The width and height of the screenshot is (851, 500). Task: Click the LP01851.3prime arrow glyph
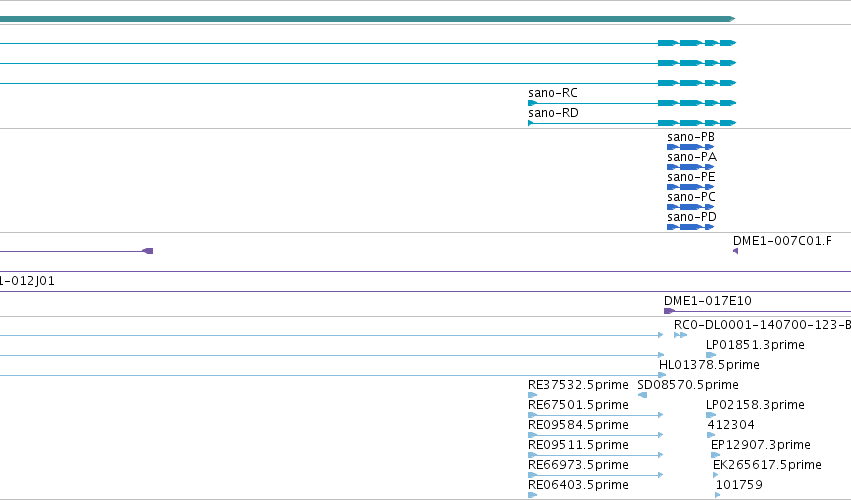(x=711, y=355)
